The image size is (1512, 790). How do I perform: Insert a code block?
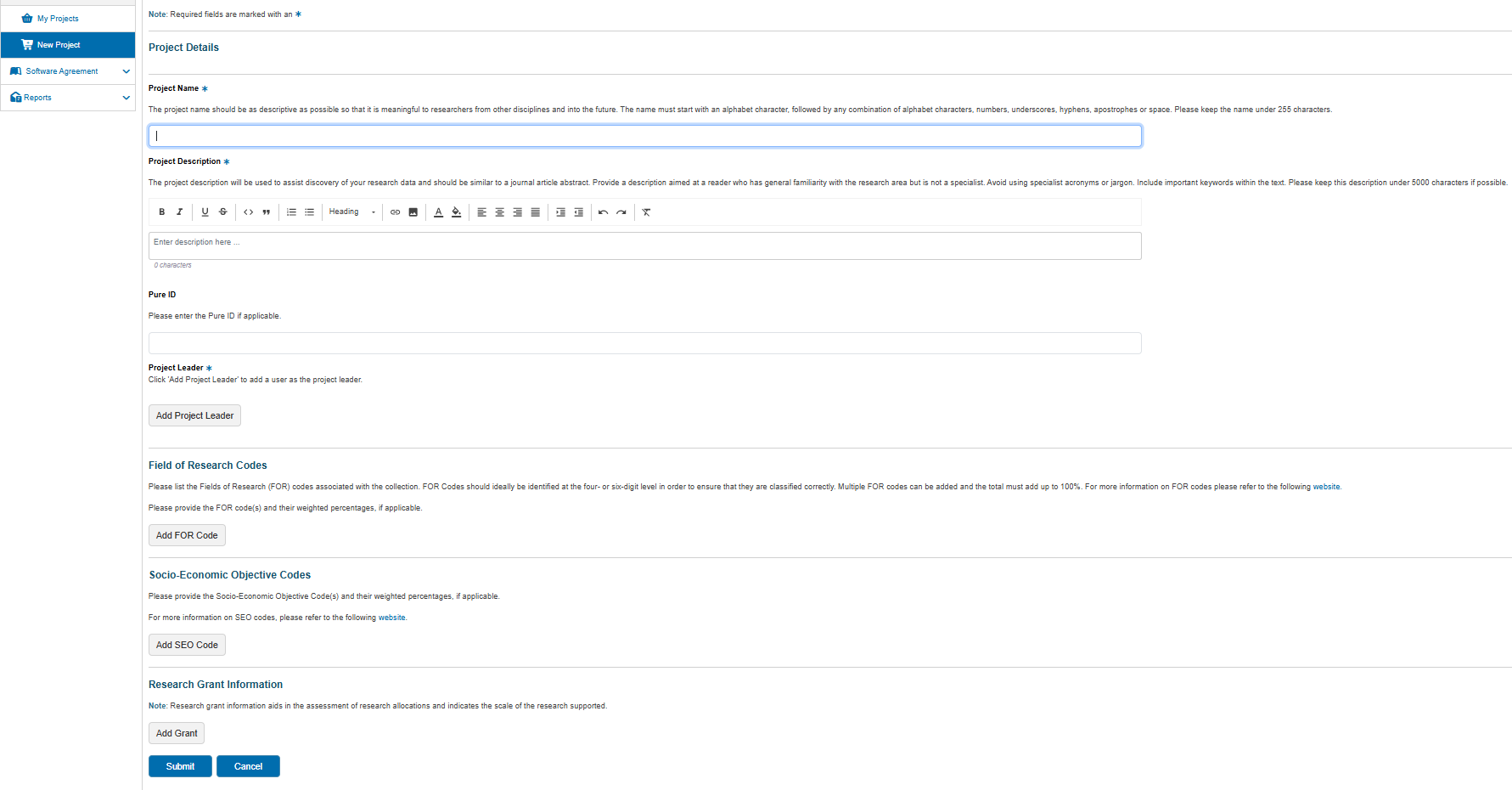pos(248,212)
